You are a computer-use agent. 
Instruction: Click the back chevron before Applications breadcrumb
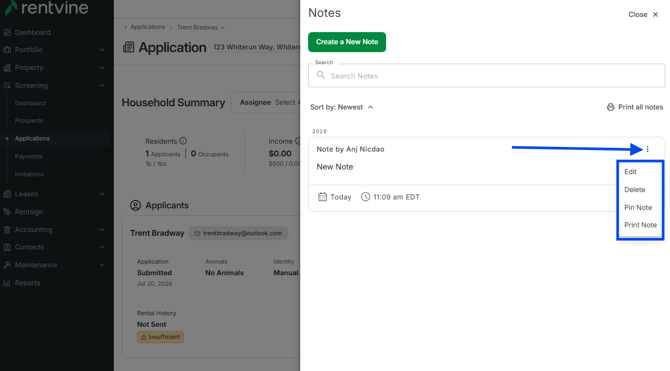coord(126,27)
